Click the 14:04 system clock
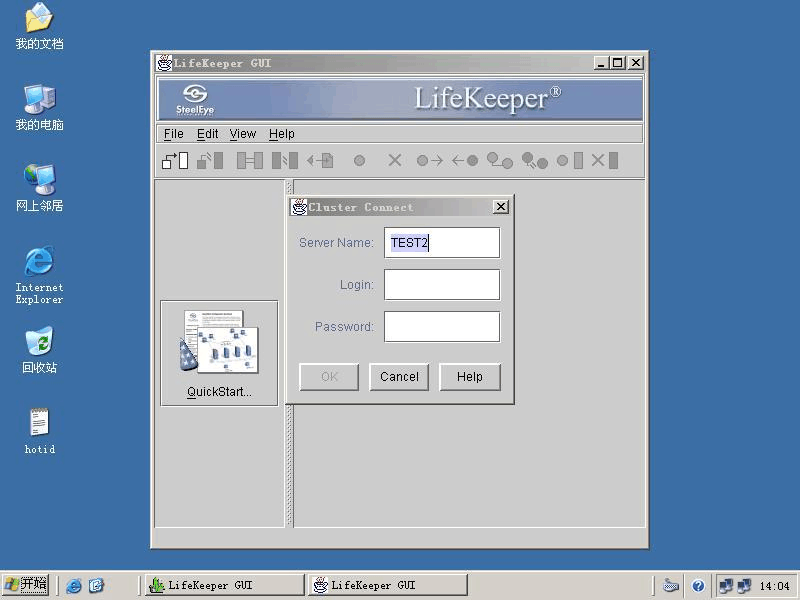The height and width of the screenshot is (600, 800). 774,586
